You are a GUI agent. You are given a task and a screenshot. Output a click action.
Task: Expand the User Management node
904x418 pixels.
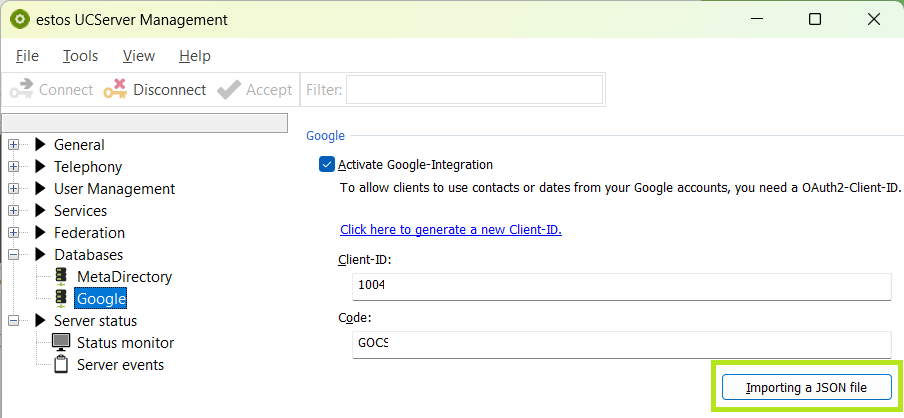(x=14, y=189)
